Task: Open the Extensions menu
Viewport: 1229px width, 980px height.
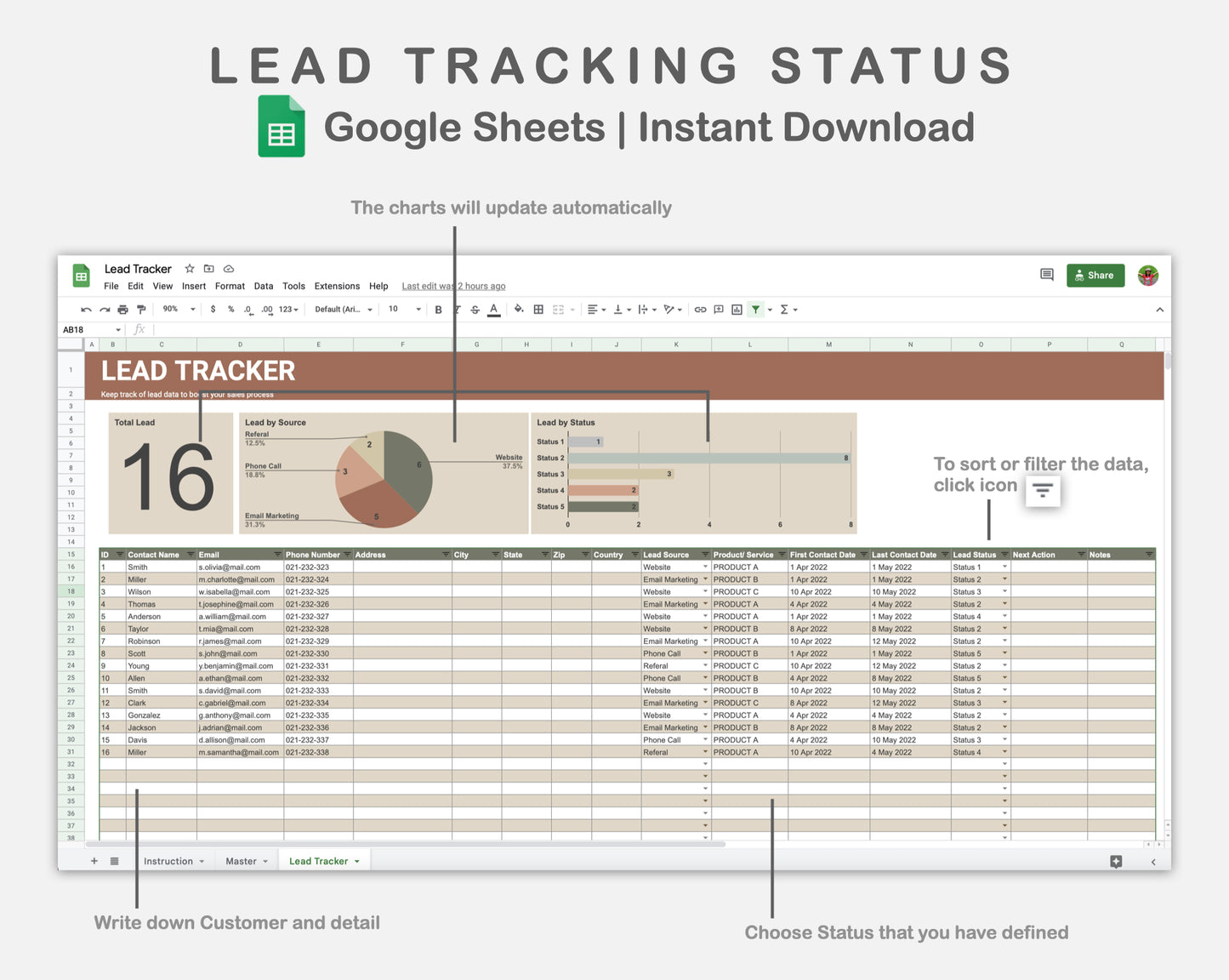Action: 337,286
